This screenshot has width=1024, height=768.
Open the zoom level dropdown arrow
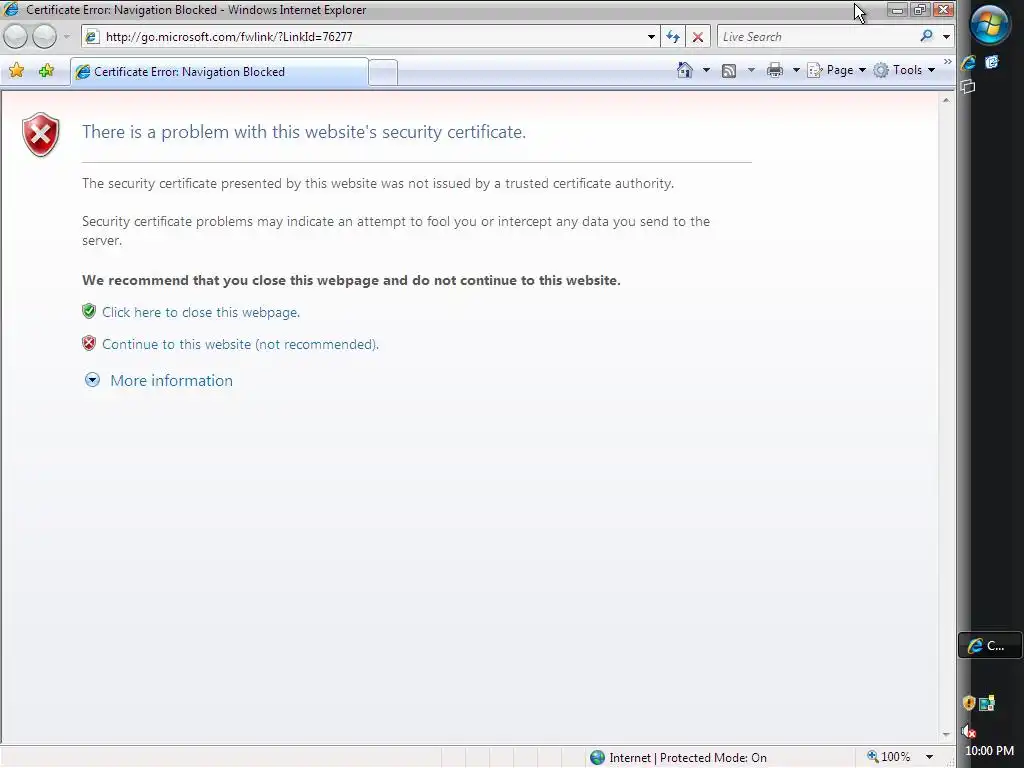tap(929, 758)
